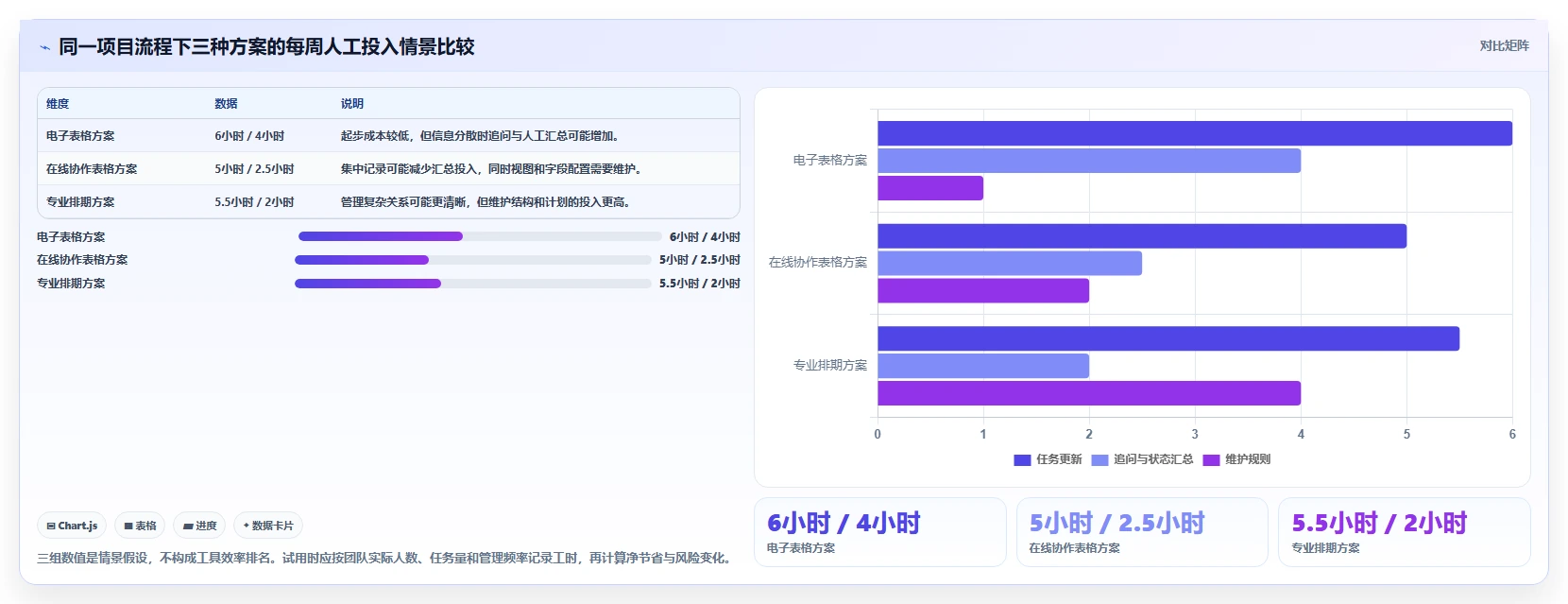Image resolution: width=1568 pixels, height=604 pixels.
Task: Click the 专业排期方案 追问与状态汇总 chart bar
Action: pyautogui.click(x=983, y=366)
